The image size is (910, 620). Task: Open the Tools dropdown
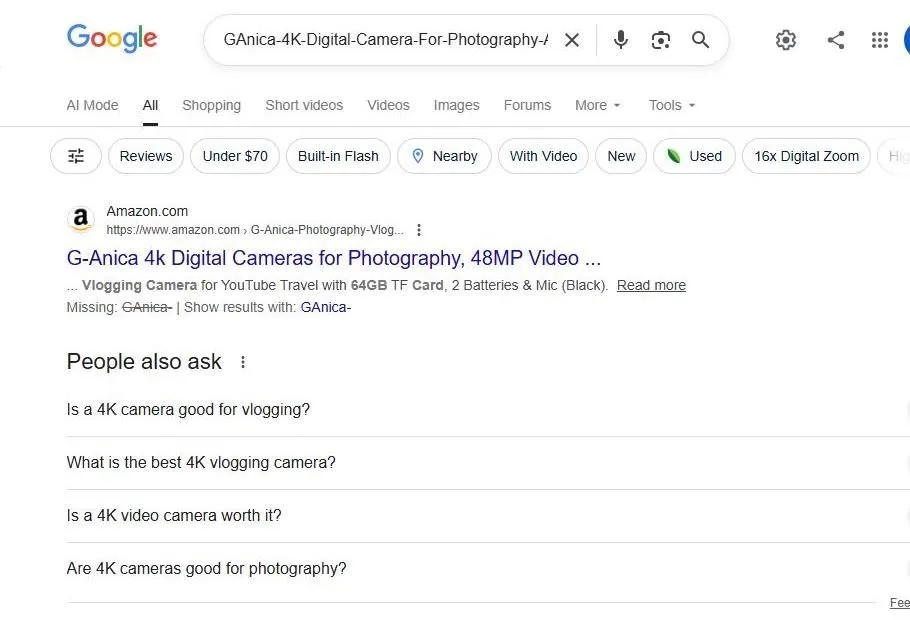pyautogui.click(x=670, y=105)
